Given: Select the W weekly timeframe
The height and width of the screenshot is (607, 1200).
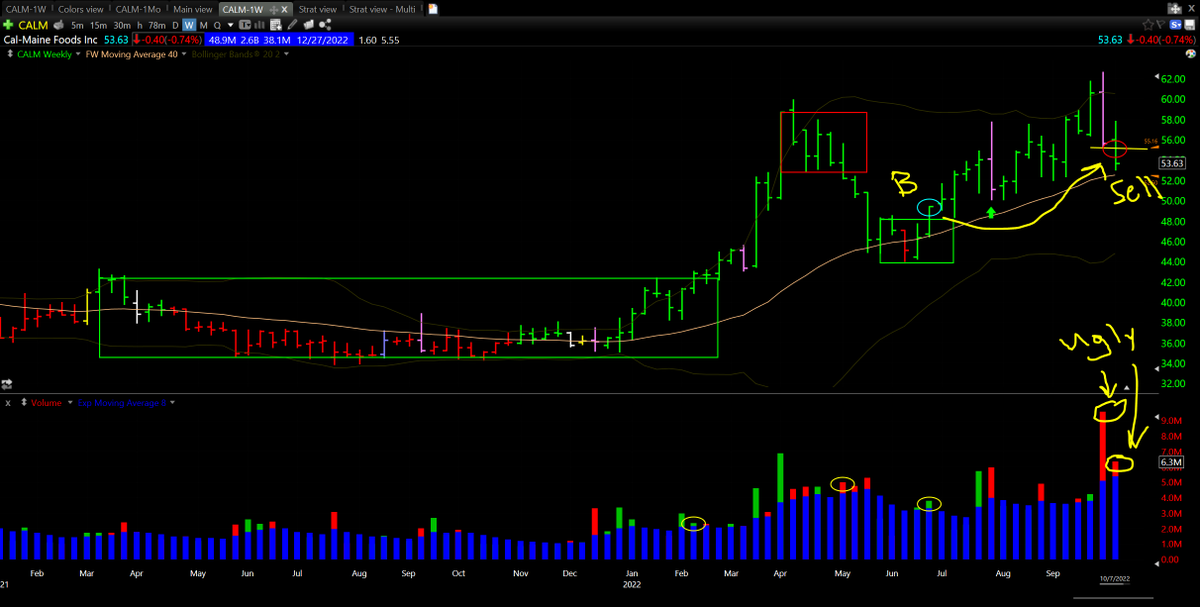Looking at the screenshot, I should tap(189, 25).
